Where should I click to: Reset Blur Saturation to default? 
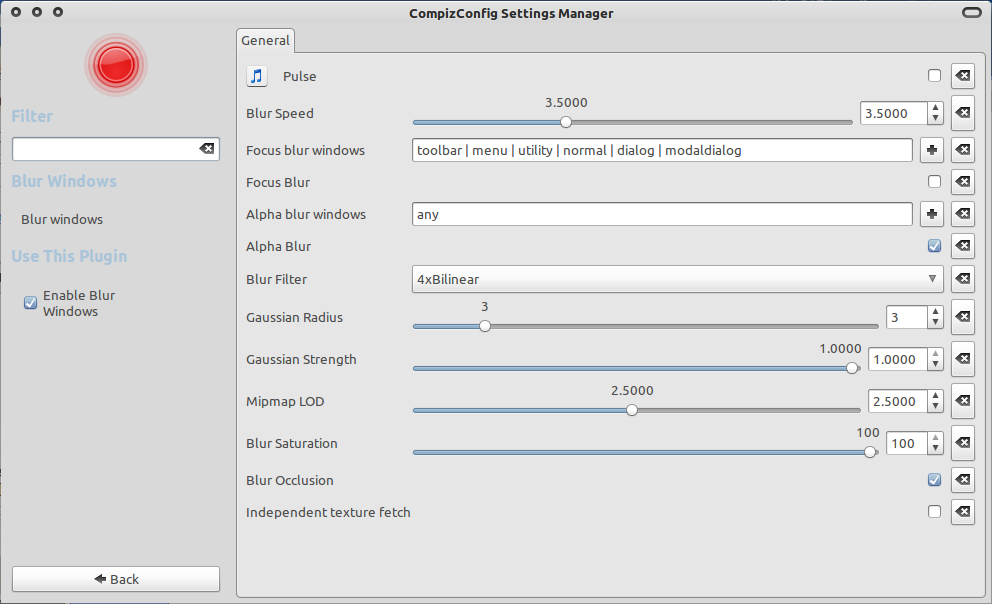(962, 443)
